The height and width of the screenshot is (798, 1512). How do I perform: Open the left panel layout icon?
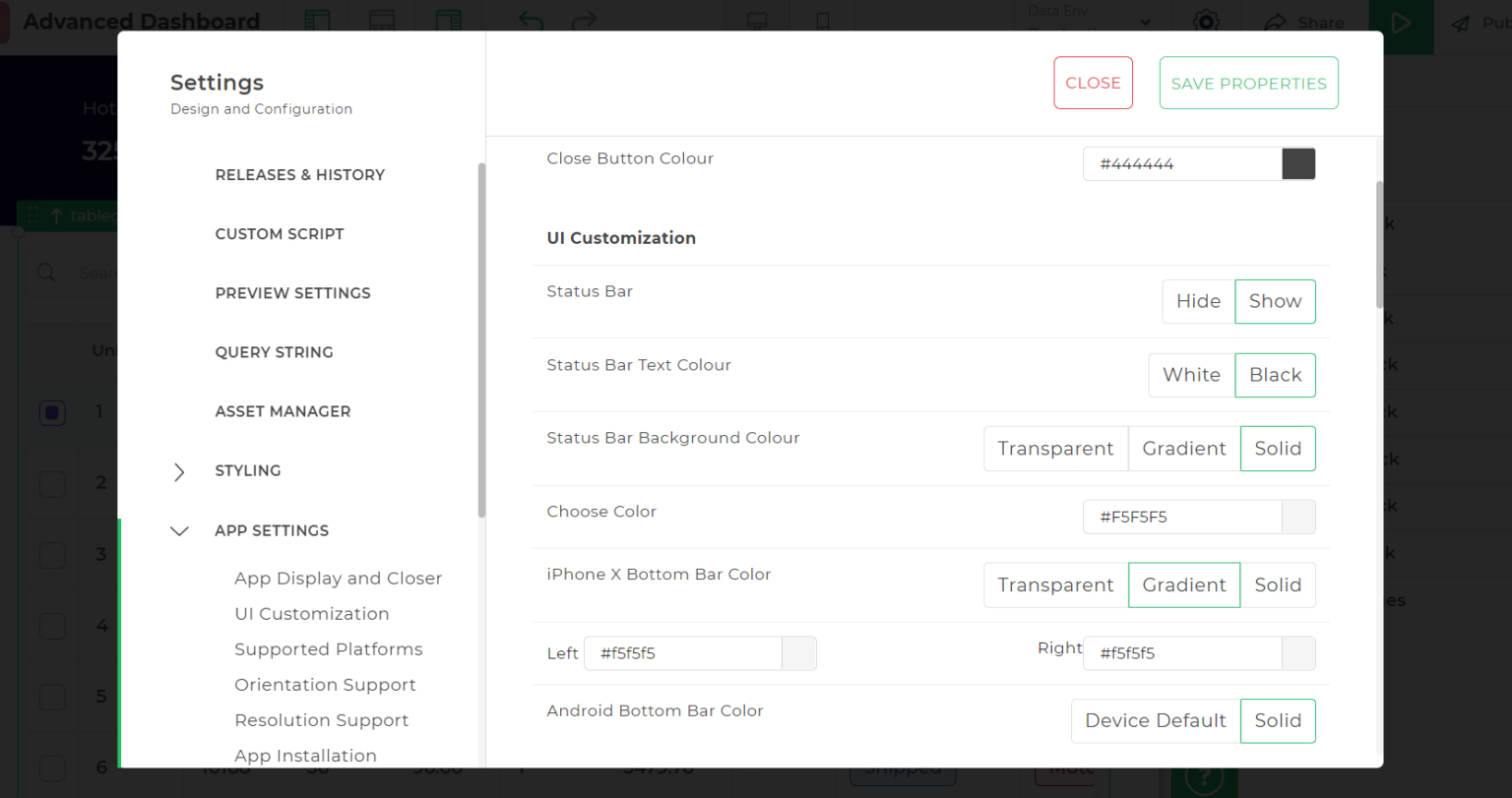coord(315,21)
